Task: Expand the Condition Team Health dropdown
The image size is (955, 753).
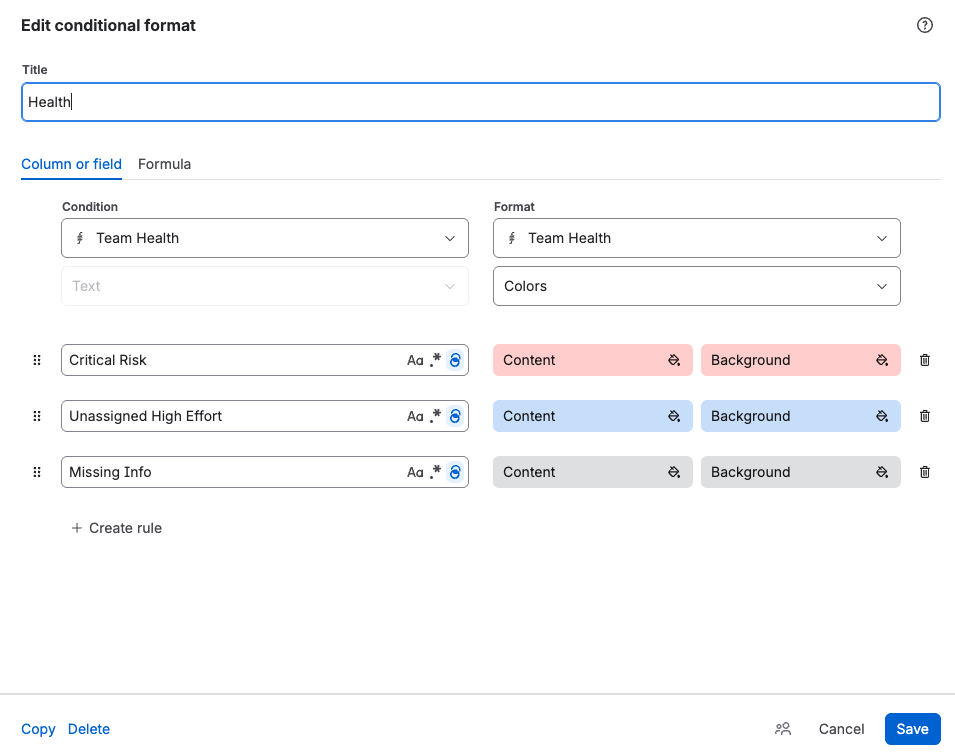Action: (x=265, y=238)
